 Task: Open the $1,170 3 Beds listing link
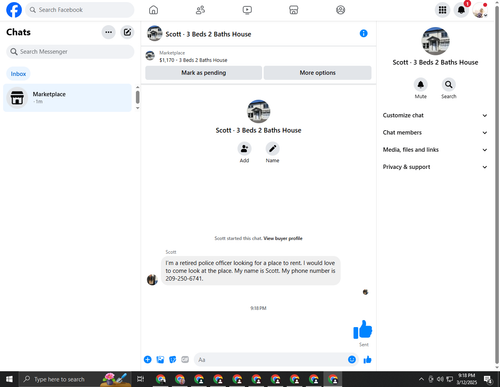point(193,60)
